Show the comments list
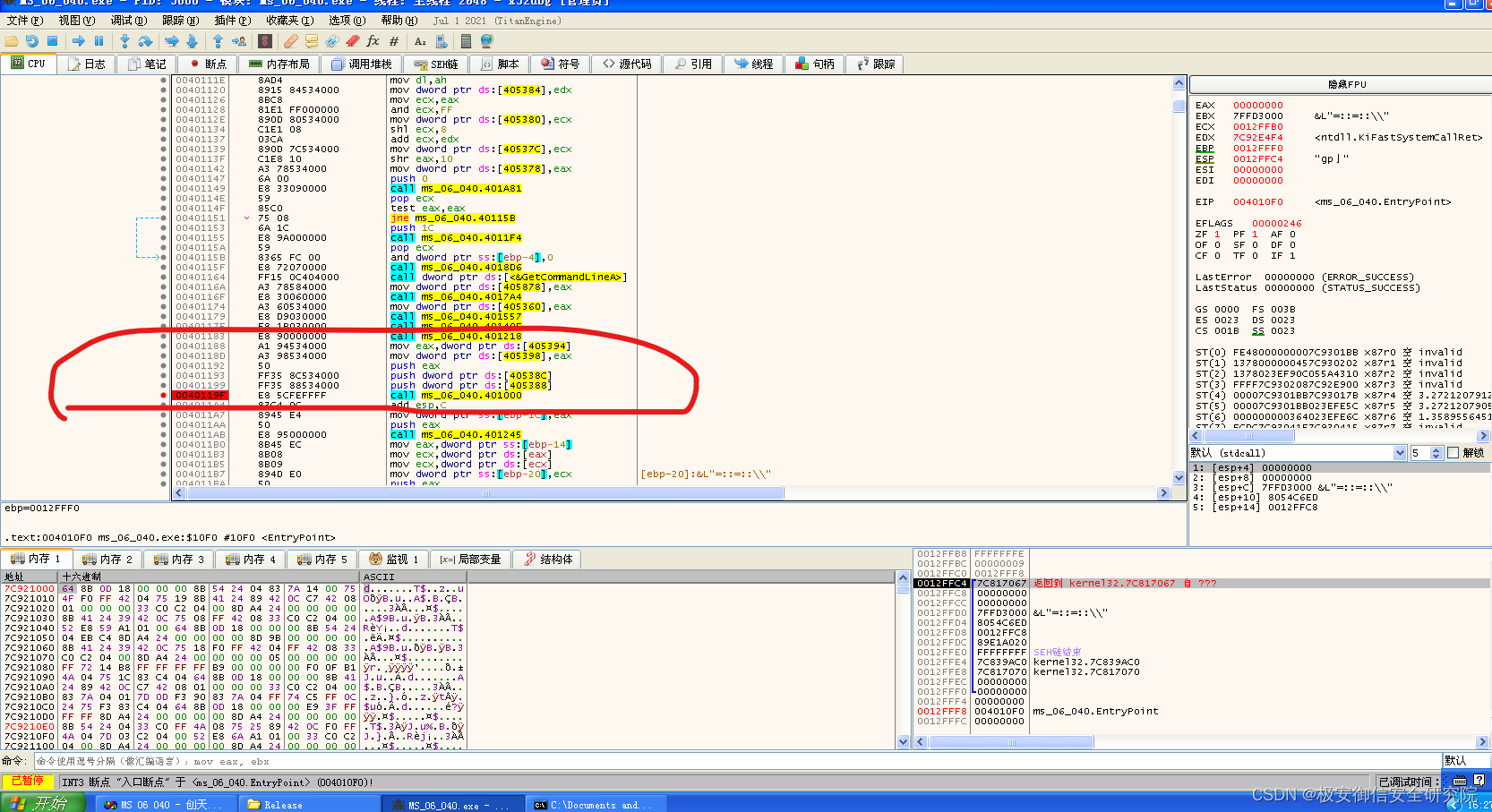 tap(312, 41)
